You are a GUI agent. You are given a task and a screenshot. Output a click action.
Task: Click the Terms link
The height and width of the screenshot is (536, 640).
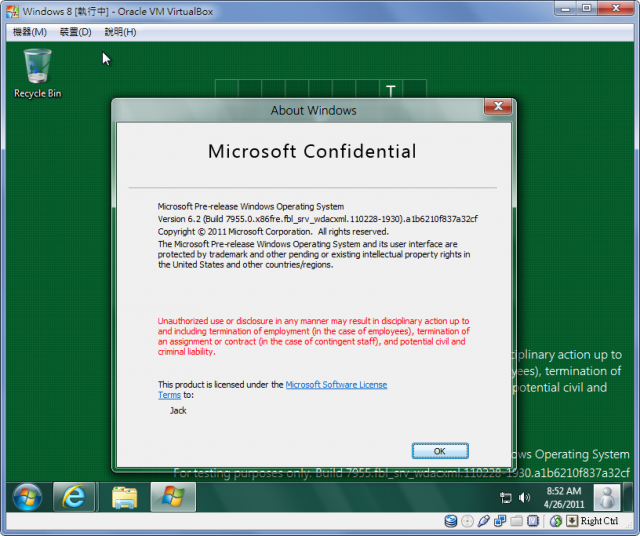click(169, 395)
